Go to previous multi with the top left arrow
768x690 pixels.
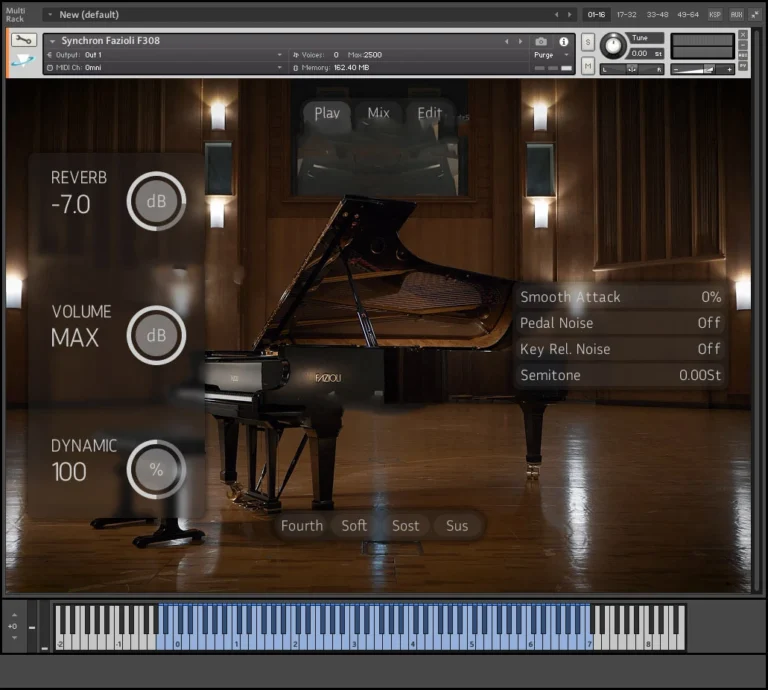coord(556,15)
